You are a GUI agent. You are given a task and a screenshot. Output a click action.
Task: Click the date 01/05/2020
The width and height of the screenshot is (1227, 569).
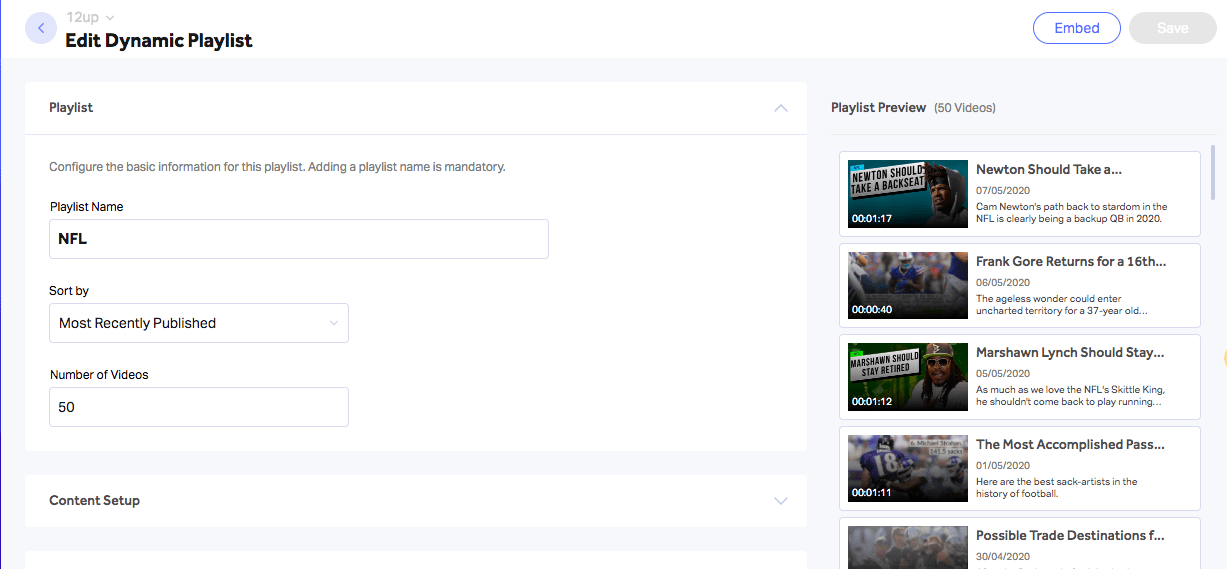[x=1003, y=465]
